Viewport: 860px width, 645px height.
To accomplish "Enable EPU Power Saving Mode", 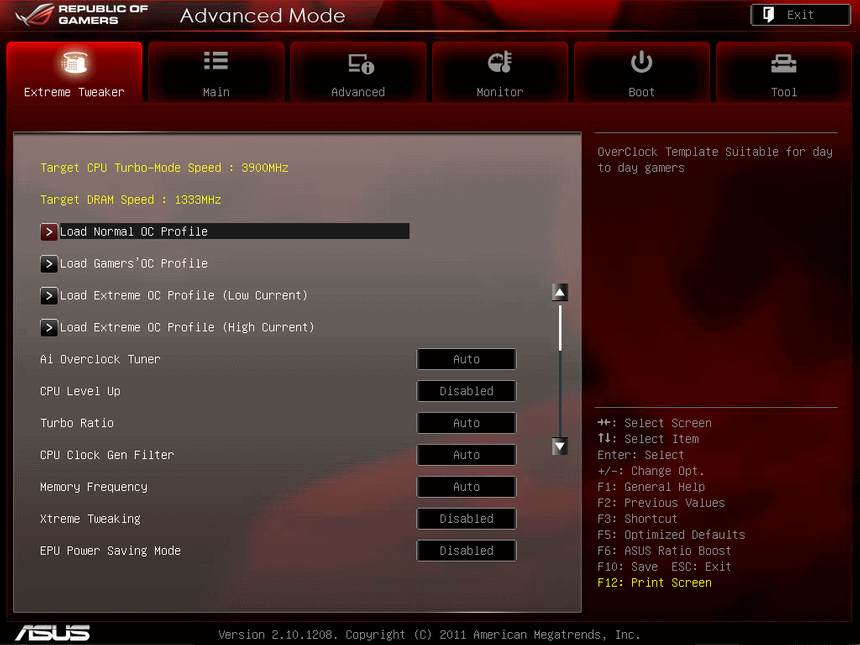I will tap(466, 550).
